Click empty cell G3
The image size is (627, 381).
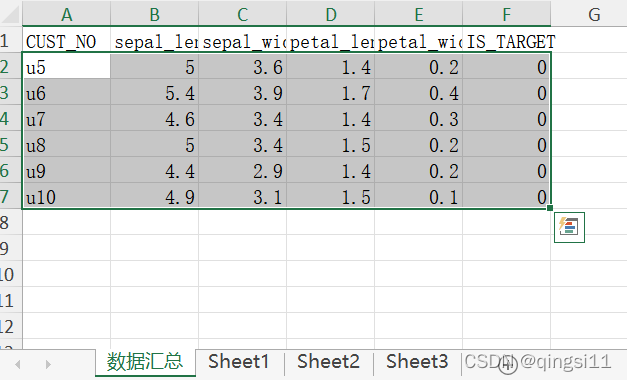pos(589,92)
